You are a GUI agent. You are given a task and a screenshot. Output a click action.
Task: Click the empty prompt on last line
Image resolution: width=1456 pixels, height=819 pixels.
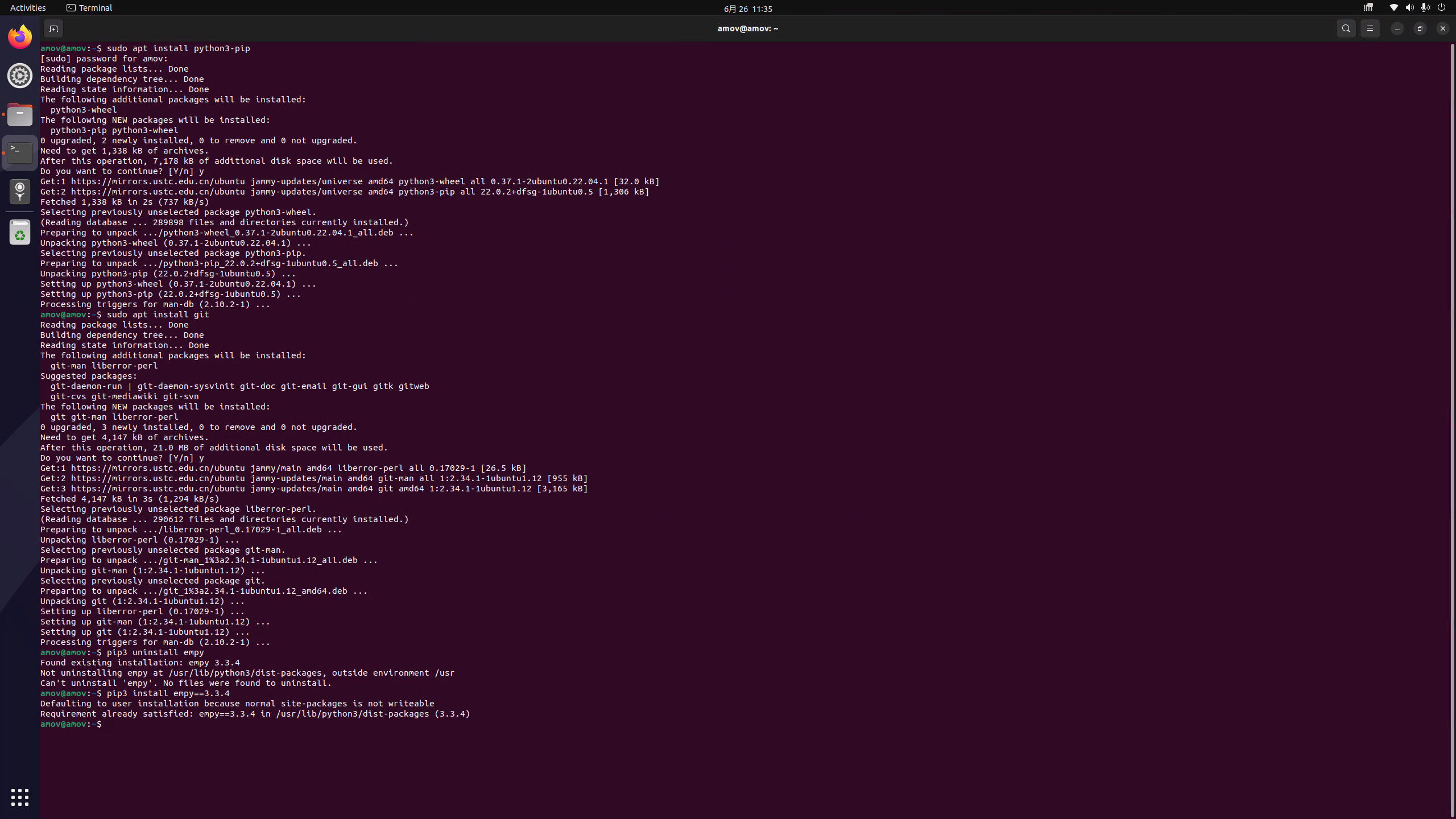71,724
